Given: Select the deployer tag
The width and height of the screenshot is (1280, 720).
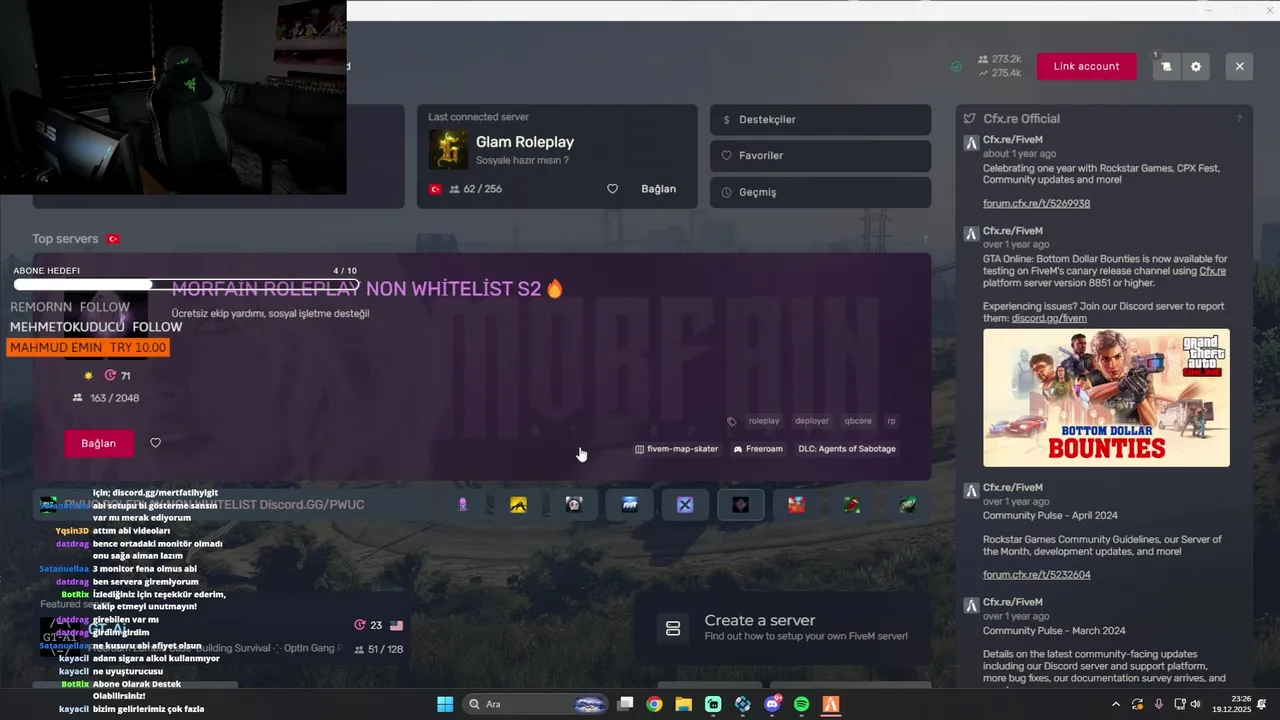Looking at the screenshot, I should 812,421.
